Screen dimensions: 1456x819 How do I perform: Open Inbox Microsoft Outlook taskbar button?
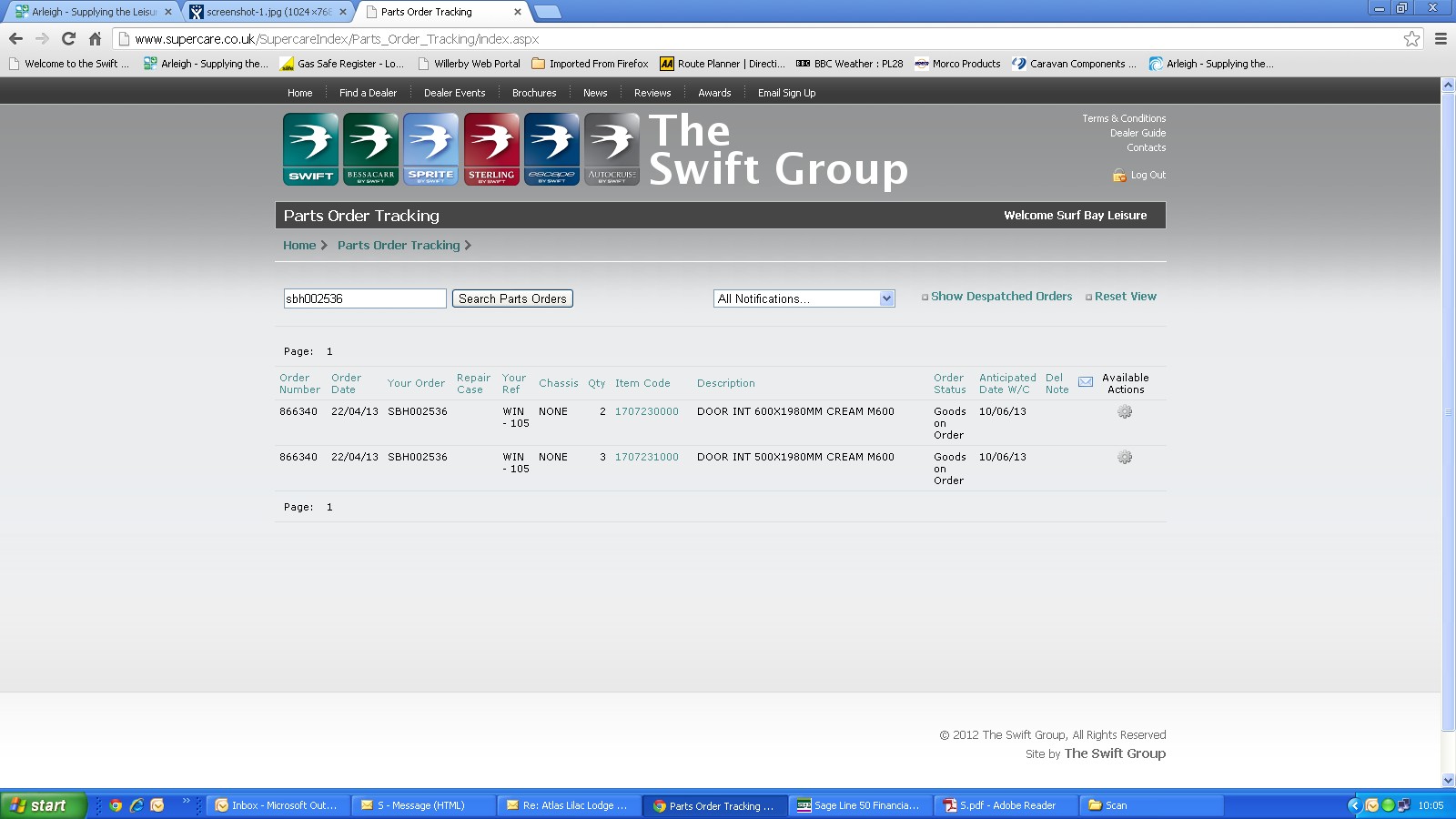coord(278,805)
